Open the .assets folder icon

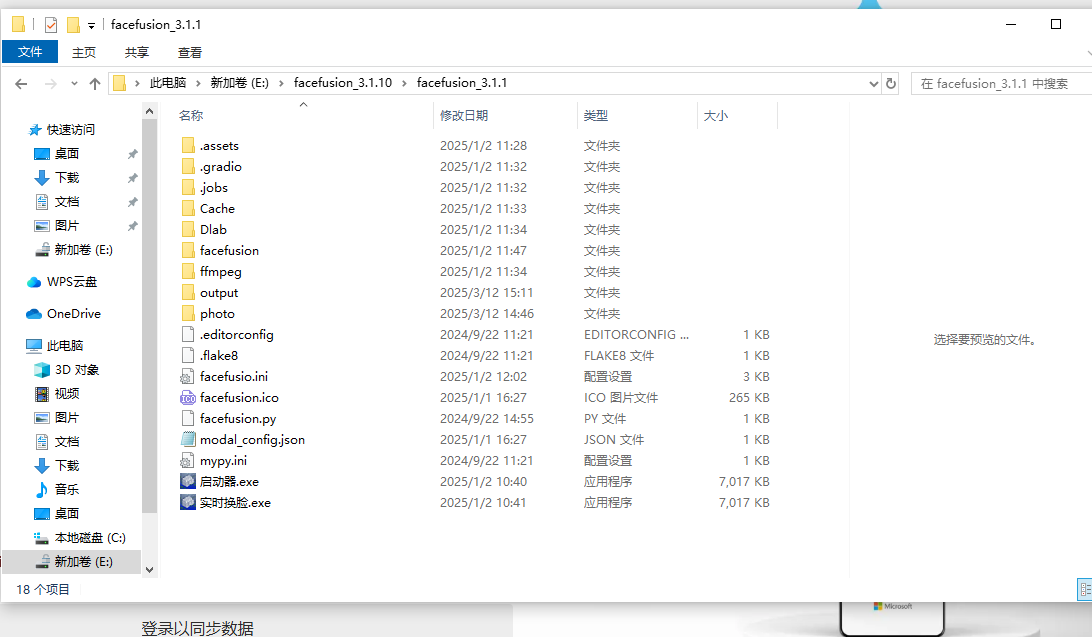[x=187, y=146]
